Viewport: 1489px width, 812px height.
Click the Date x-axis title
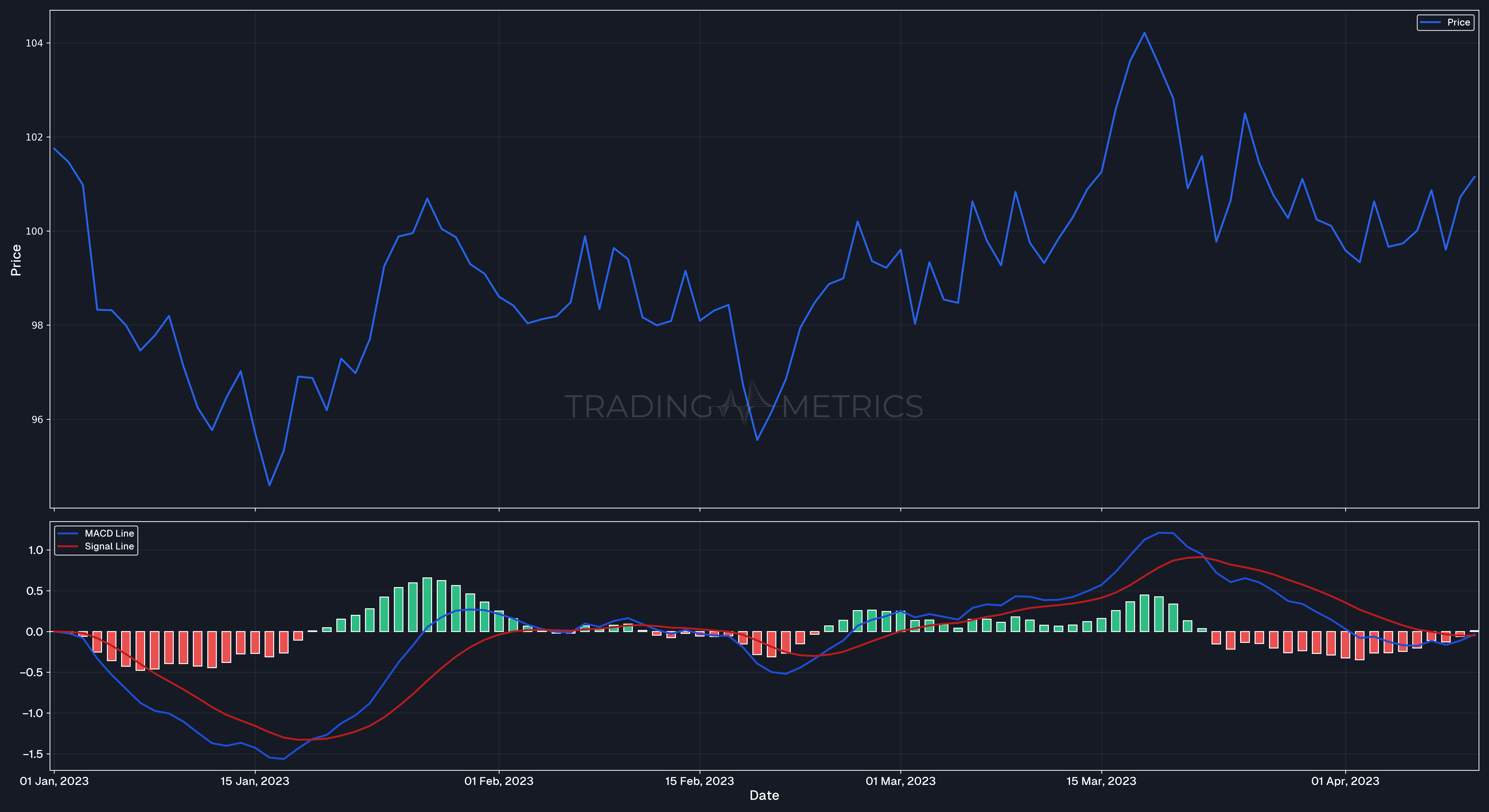(764, 796)
